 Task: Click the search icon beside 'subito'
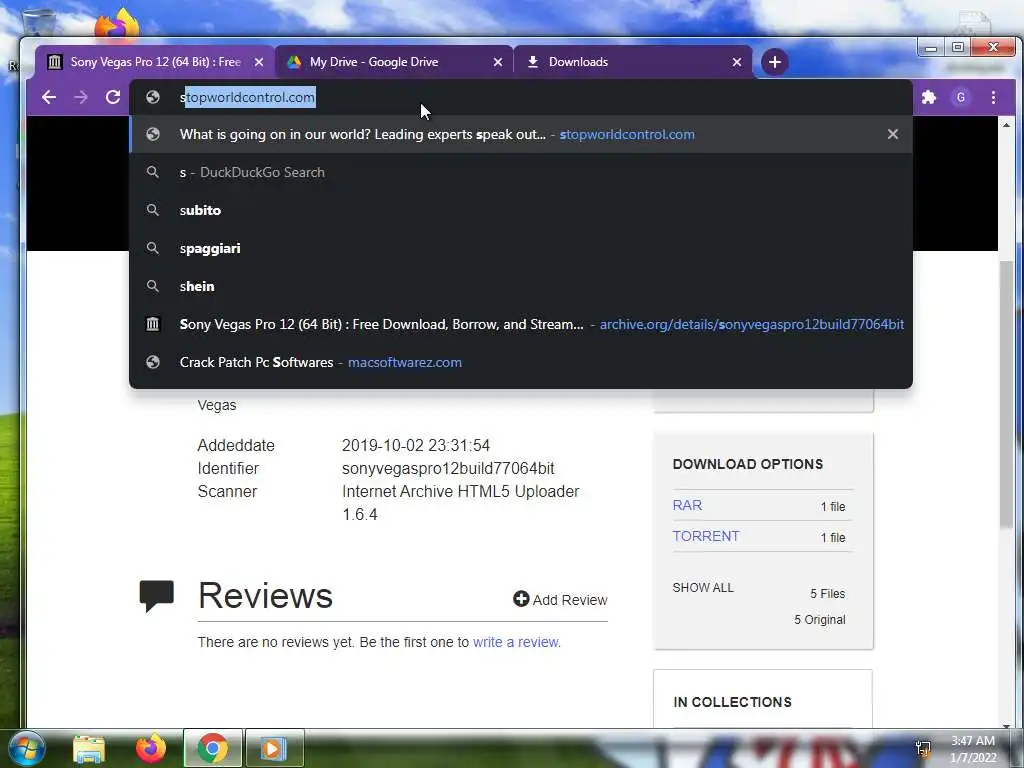point(153,210)
